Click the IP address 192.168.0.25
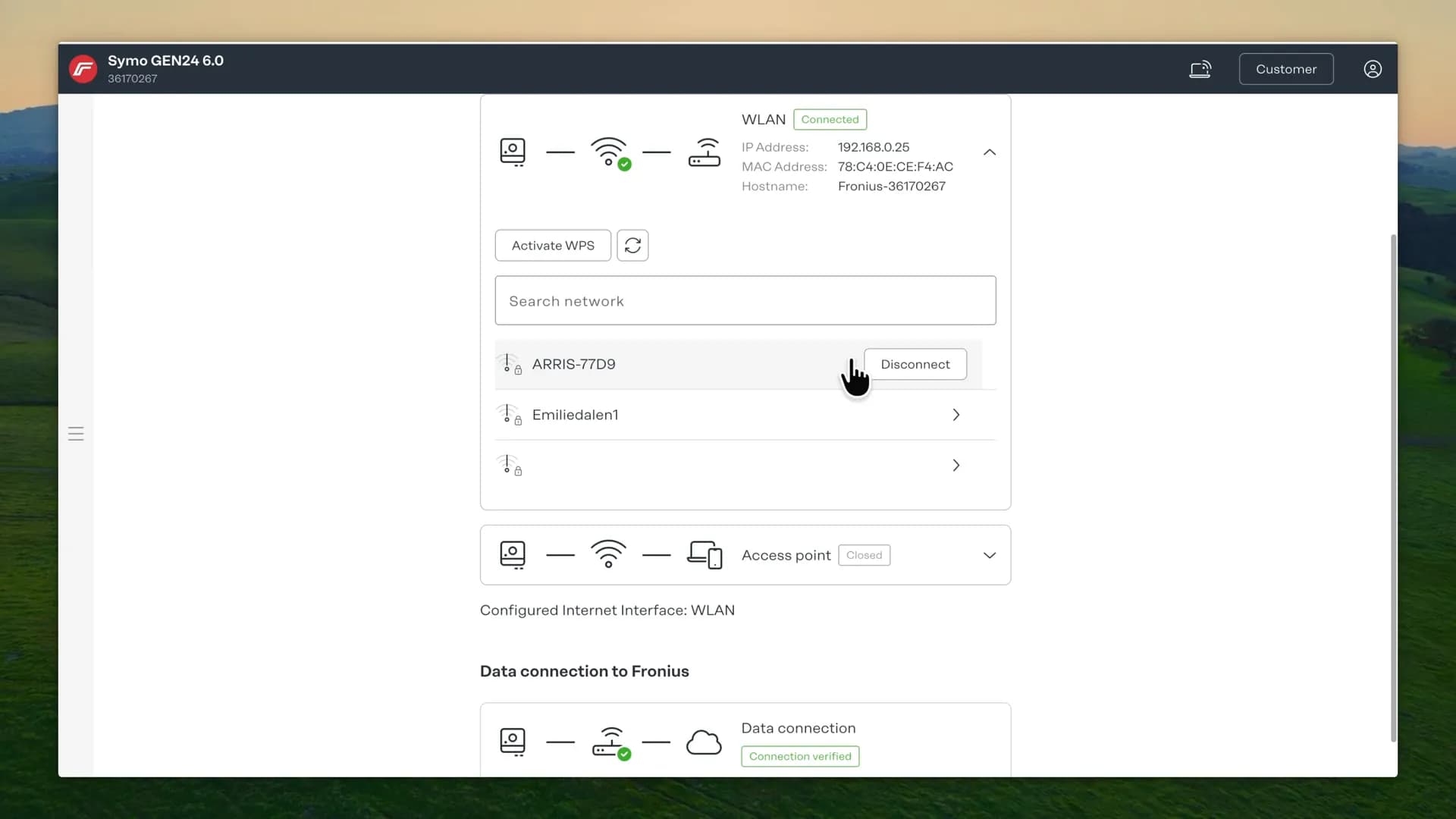Screen dimensions: 1456x819 [x=874, y=147]
